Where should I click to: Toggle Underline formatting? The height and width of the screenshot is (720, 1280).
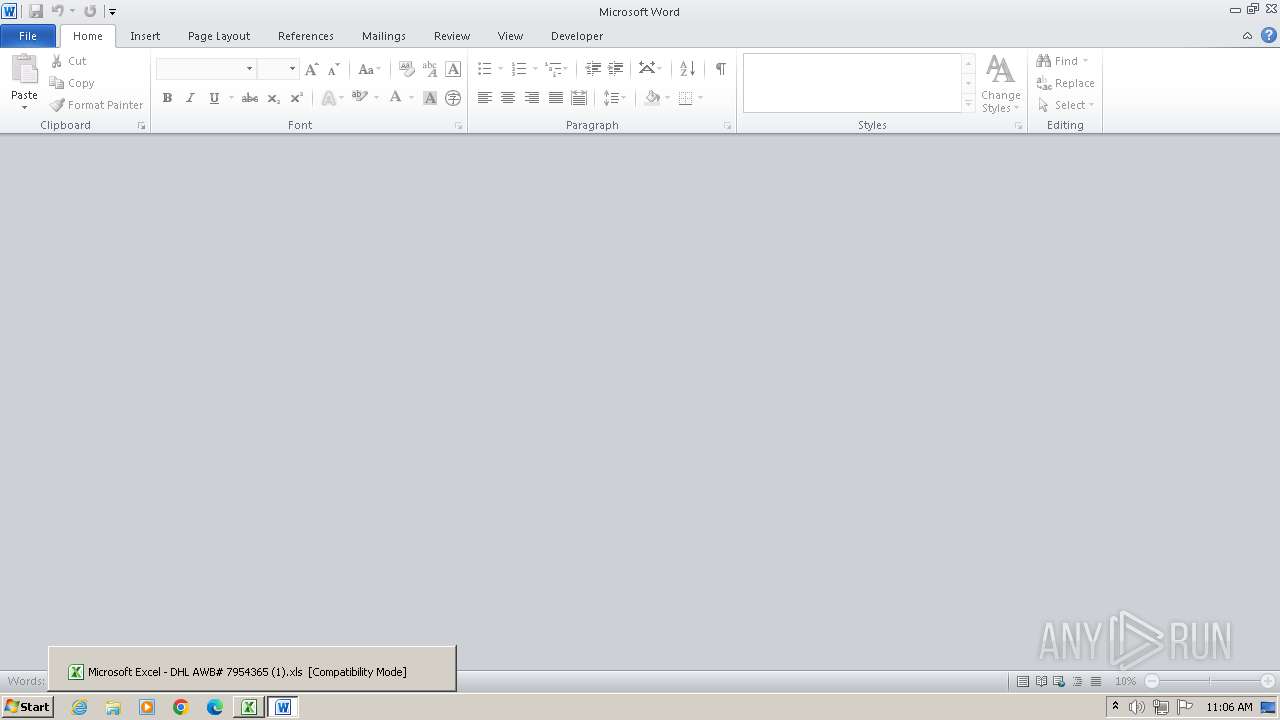pyautogui.click(x=213, y=98)
